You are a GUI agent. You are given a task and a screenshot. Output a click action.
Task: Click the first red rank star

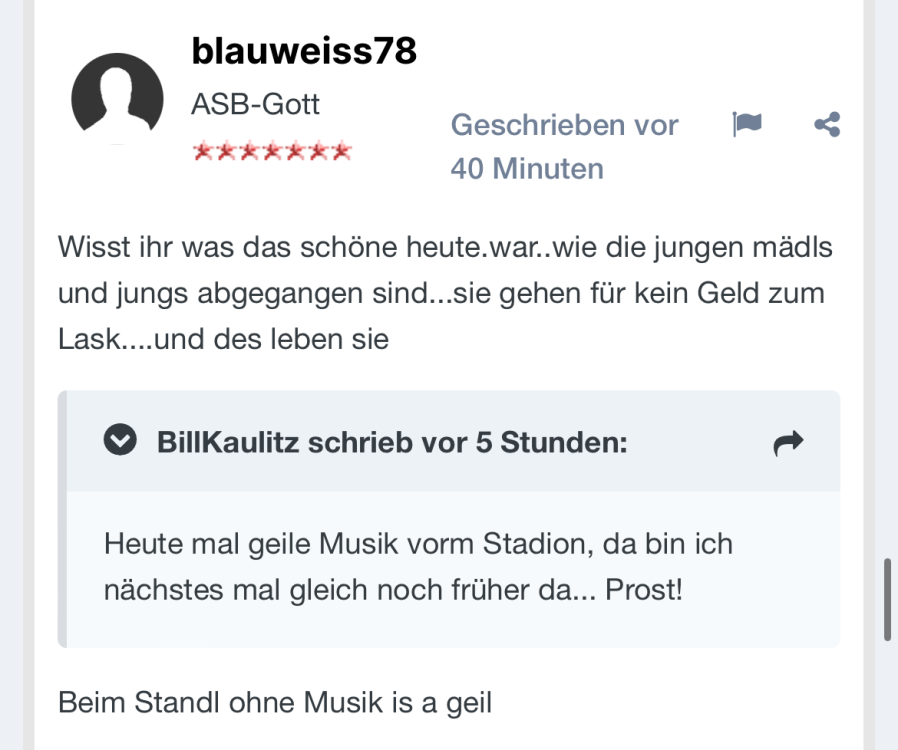202,152
